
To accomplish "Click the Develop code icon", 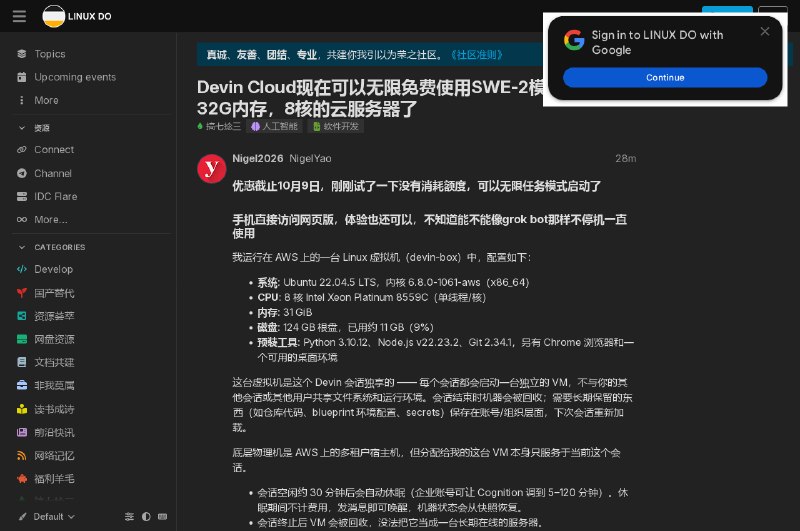I will [21, 269].
